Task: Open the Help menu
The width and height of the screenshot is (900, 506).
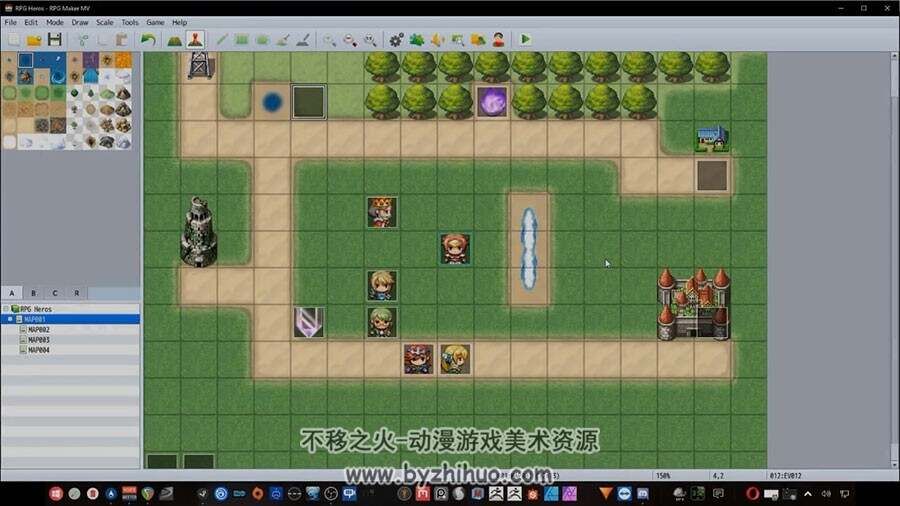Action: pos(179,22)
